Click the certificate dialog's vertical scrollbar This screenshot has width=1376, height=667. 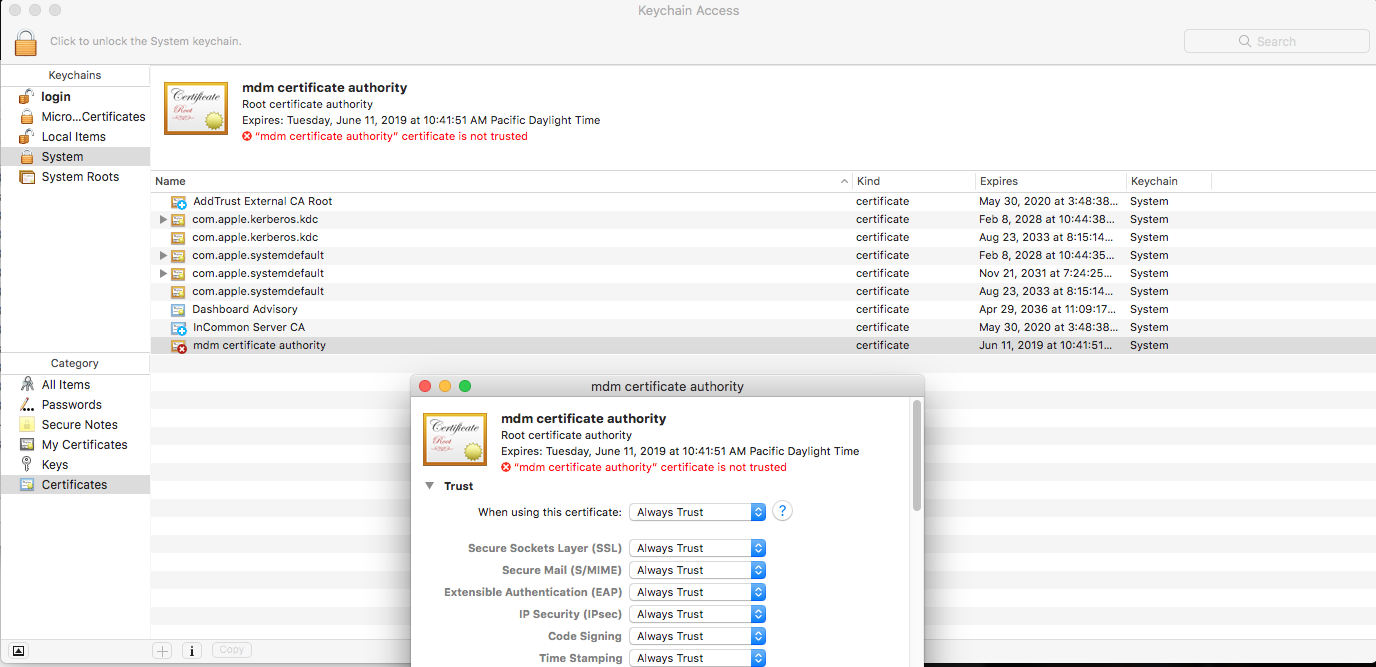click(x=917, y=455)
